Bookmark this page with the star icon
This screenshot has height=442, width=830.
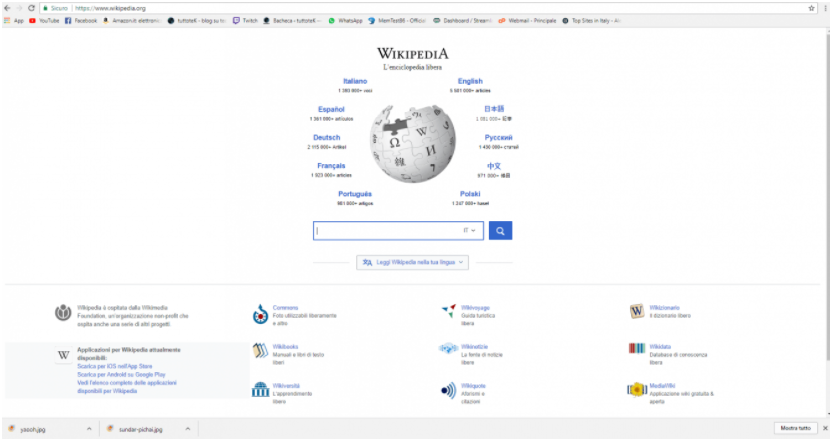point(811,8)
